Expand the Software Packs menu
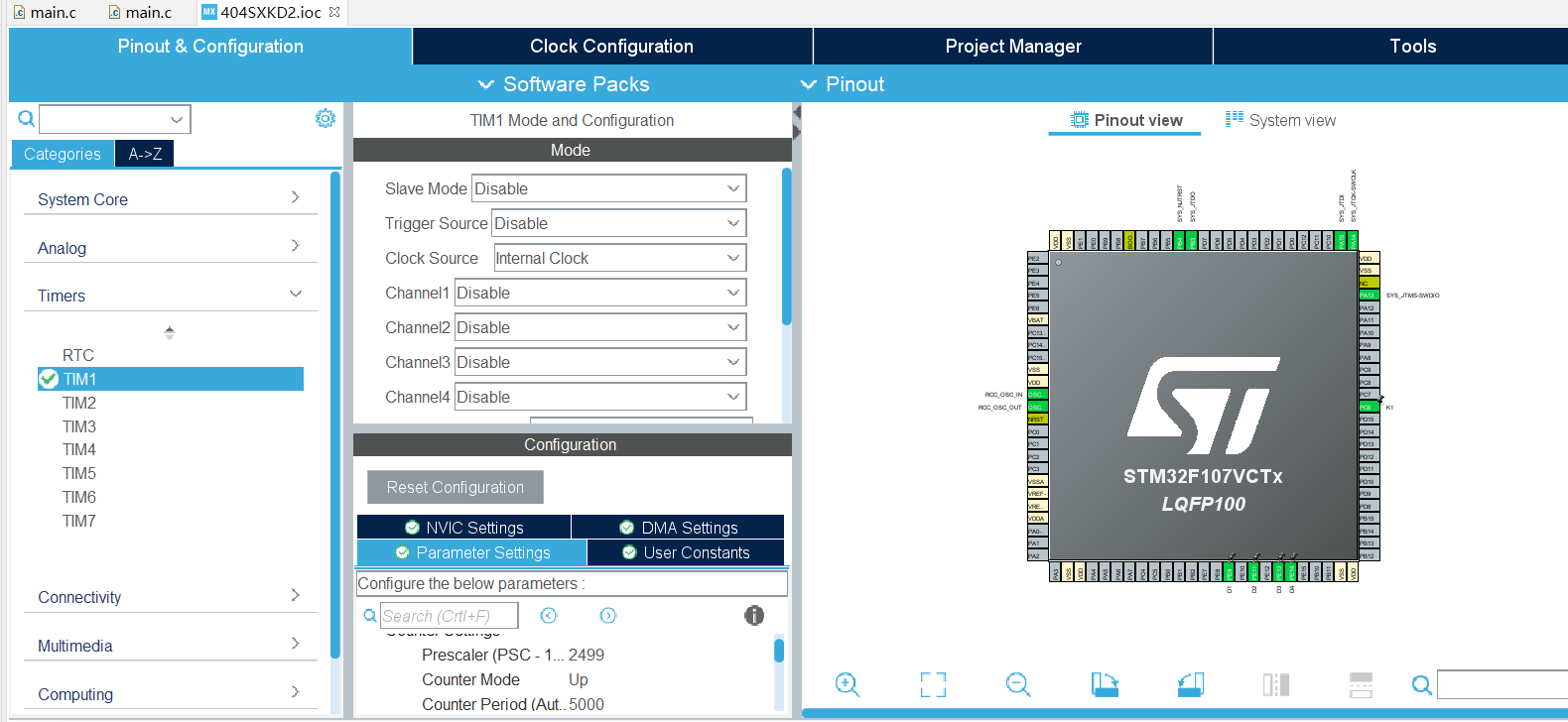The height and width of the screenshot is (722, 1568). point(564,84)
